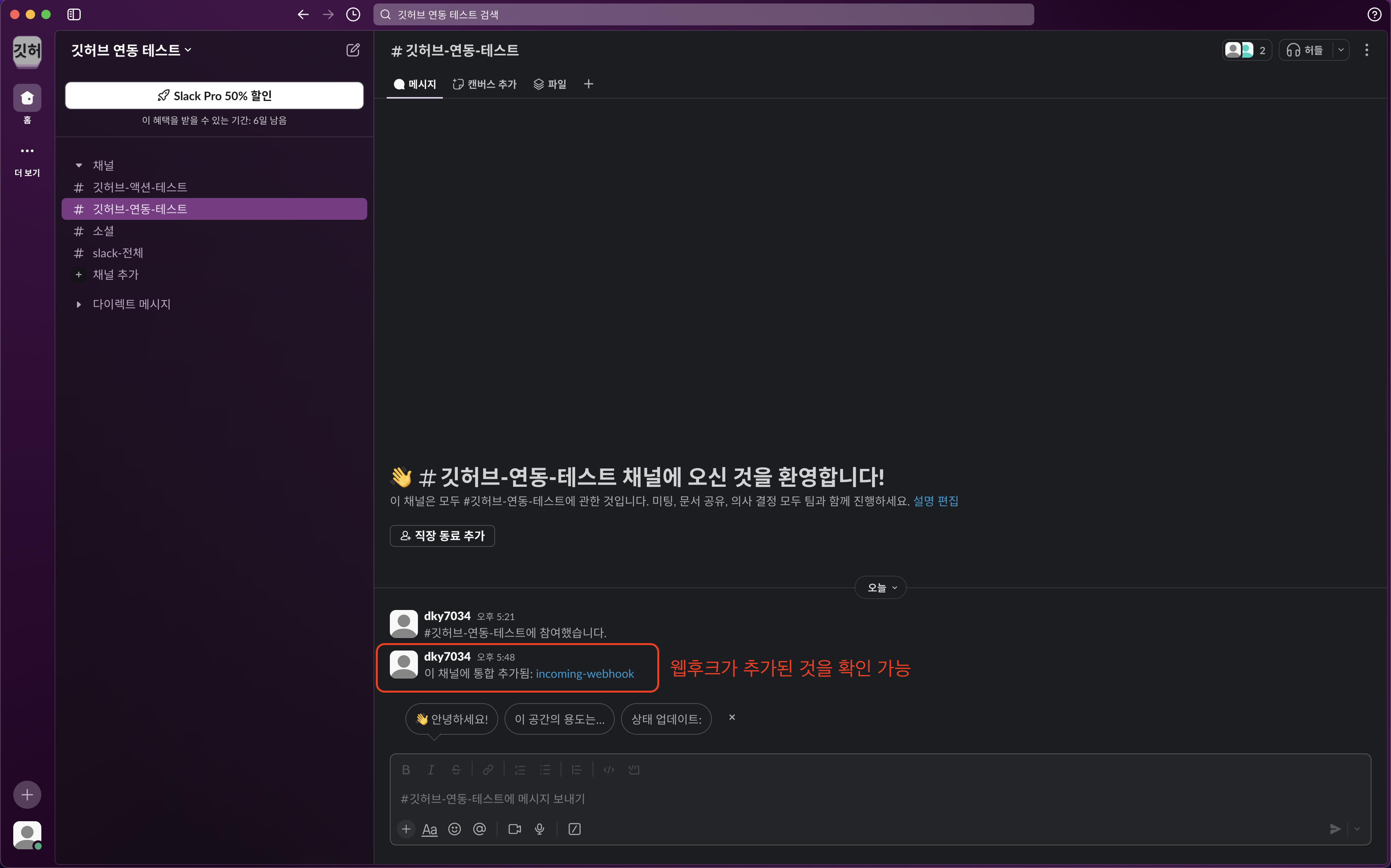Start a huddle with headphones button

click(x=1305, y=51)
